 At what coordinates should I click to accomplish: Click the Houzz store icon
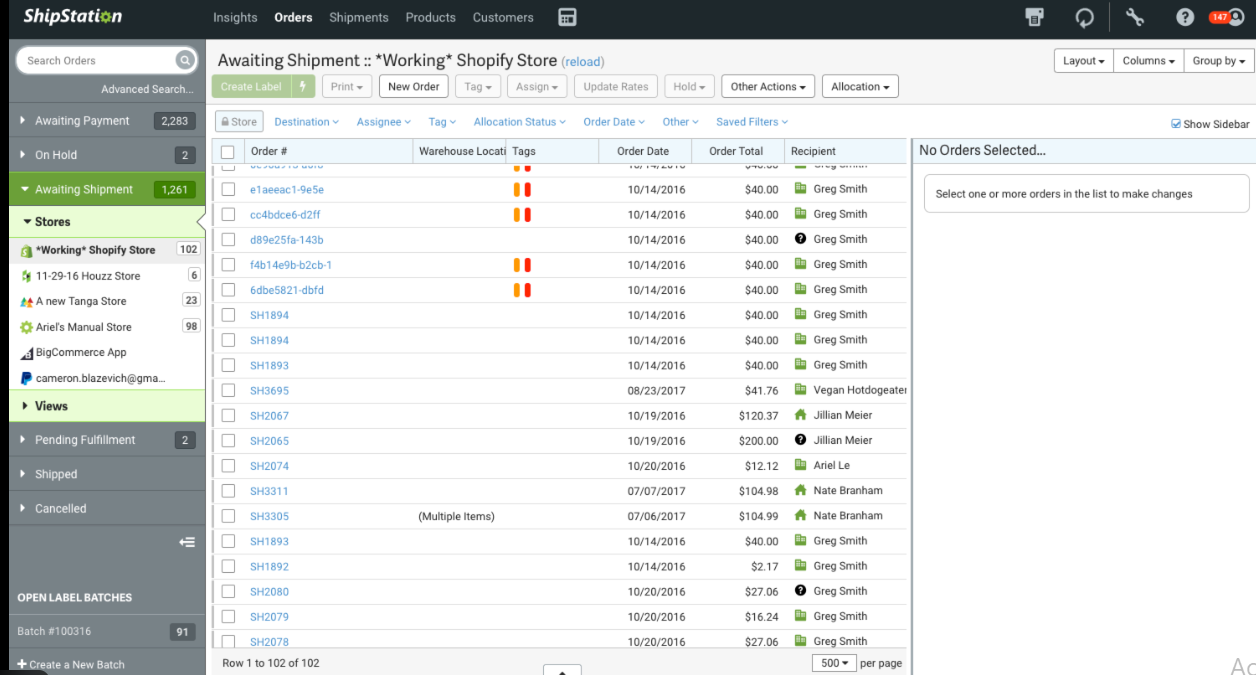pos(27,276)
